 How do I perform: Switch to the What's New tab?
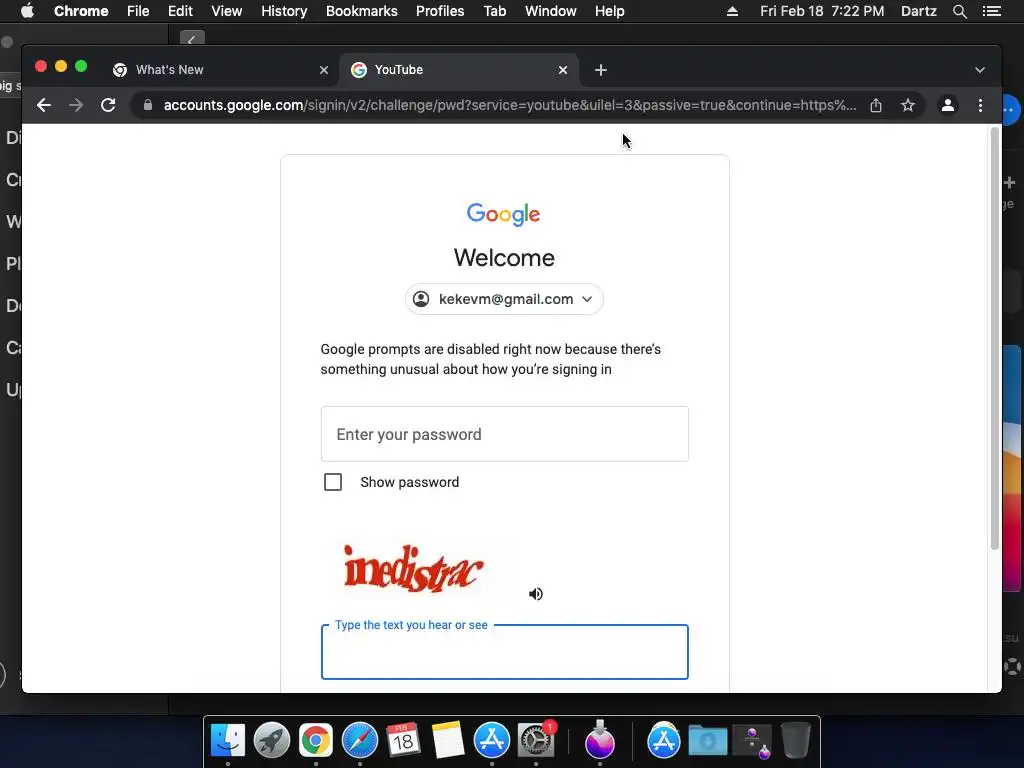point(221,70)
